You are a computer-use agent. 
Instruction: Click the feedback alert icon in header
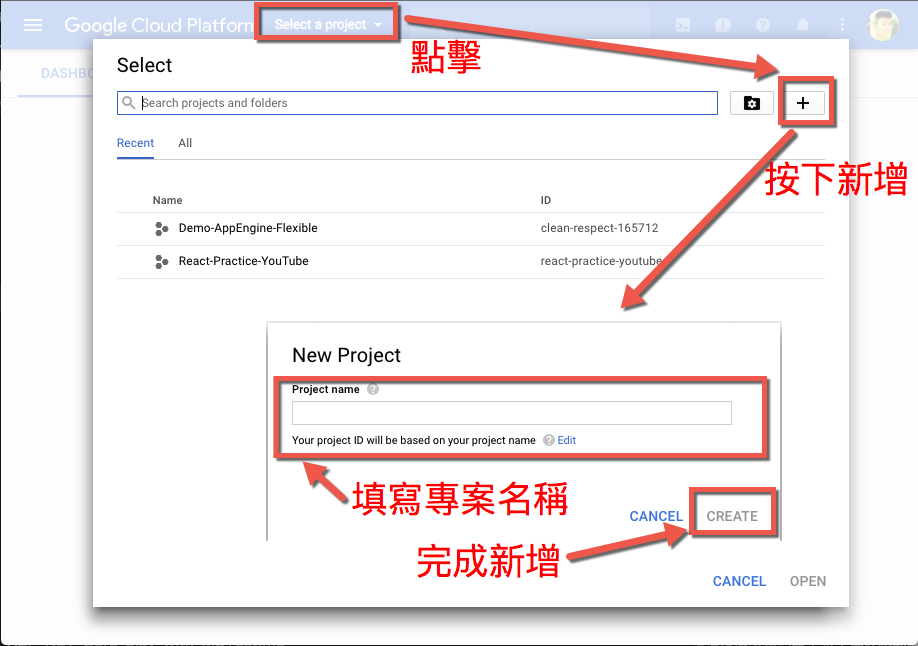pos(723,25)
